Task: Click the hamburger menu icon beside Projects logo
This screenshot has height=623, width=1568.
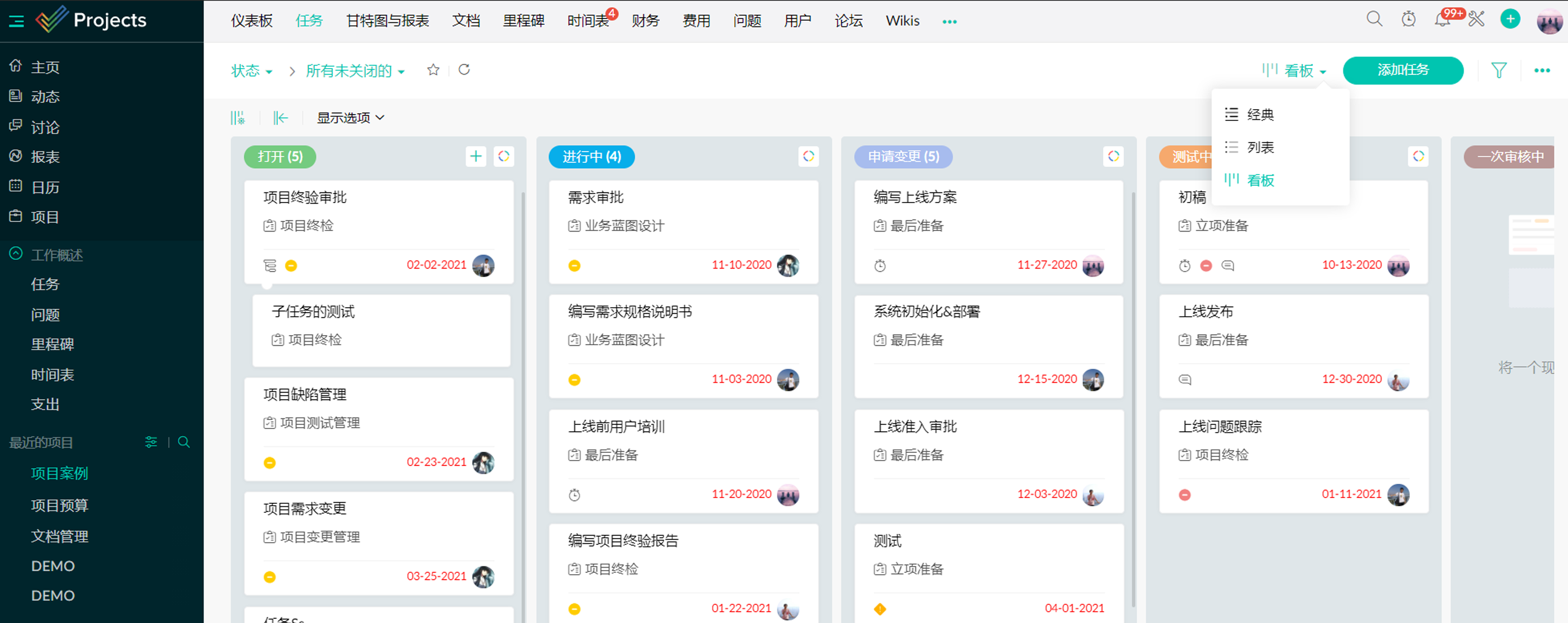Action: click(16, 21)
